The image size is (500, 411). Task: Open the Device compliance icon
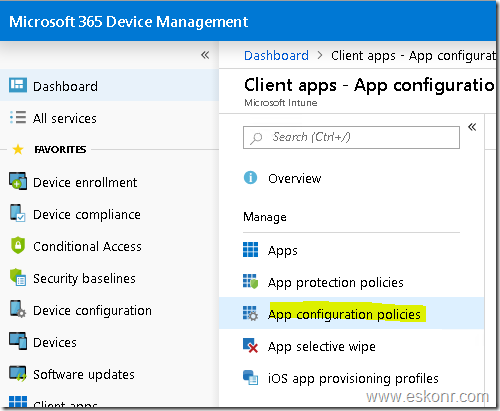[17, 213]
